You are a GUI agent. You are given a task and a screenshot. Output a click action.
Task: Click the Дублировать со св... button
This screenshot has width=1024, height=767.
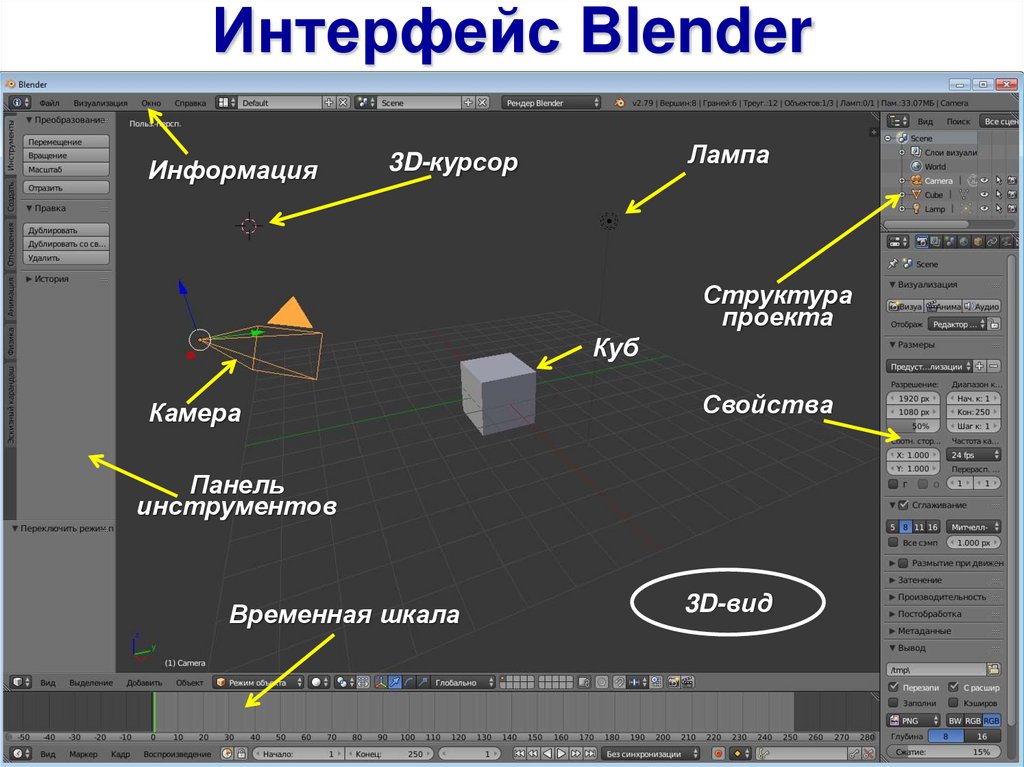pyautogui.click(x=66, y=244)
